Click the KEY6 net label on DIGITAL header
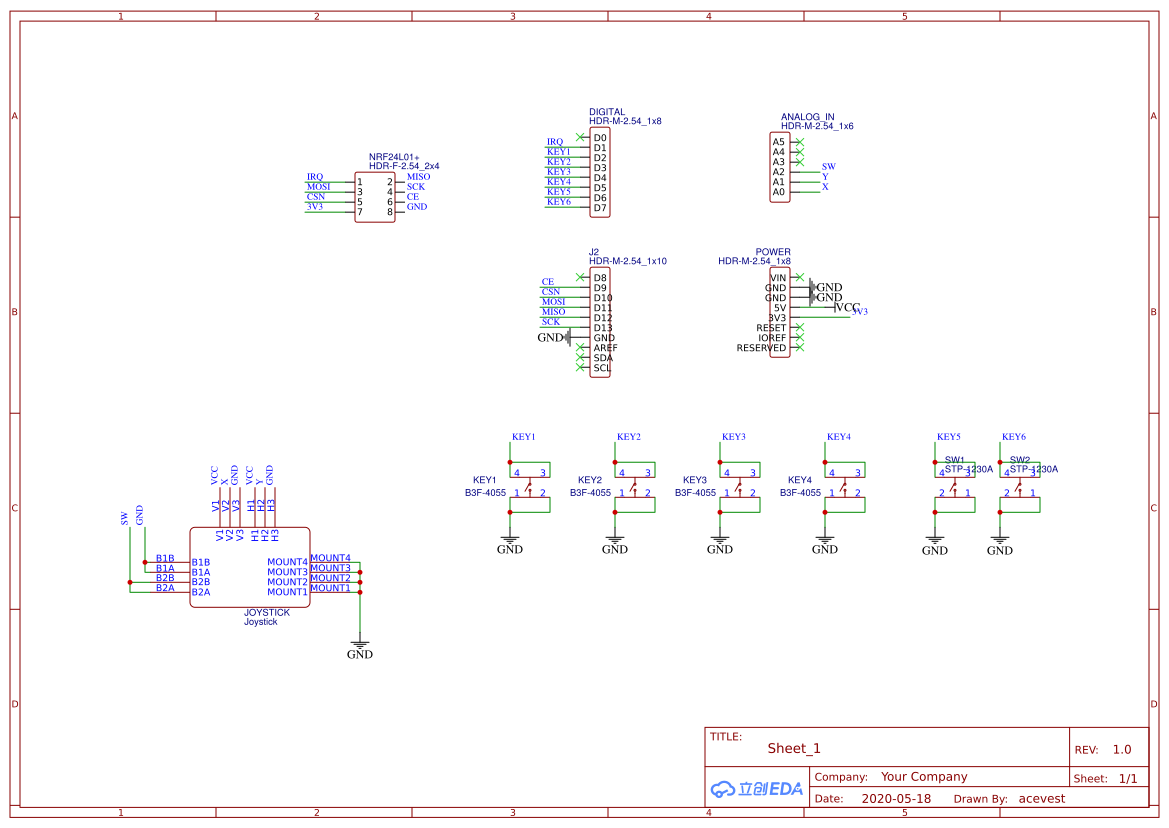 (558, 201)
